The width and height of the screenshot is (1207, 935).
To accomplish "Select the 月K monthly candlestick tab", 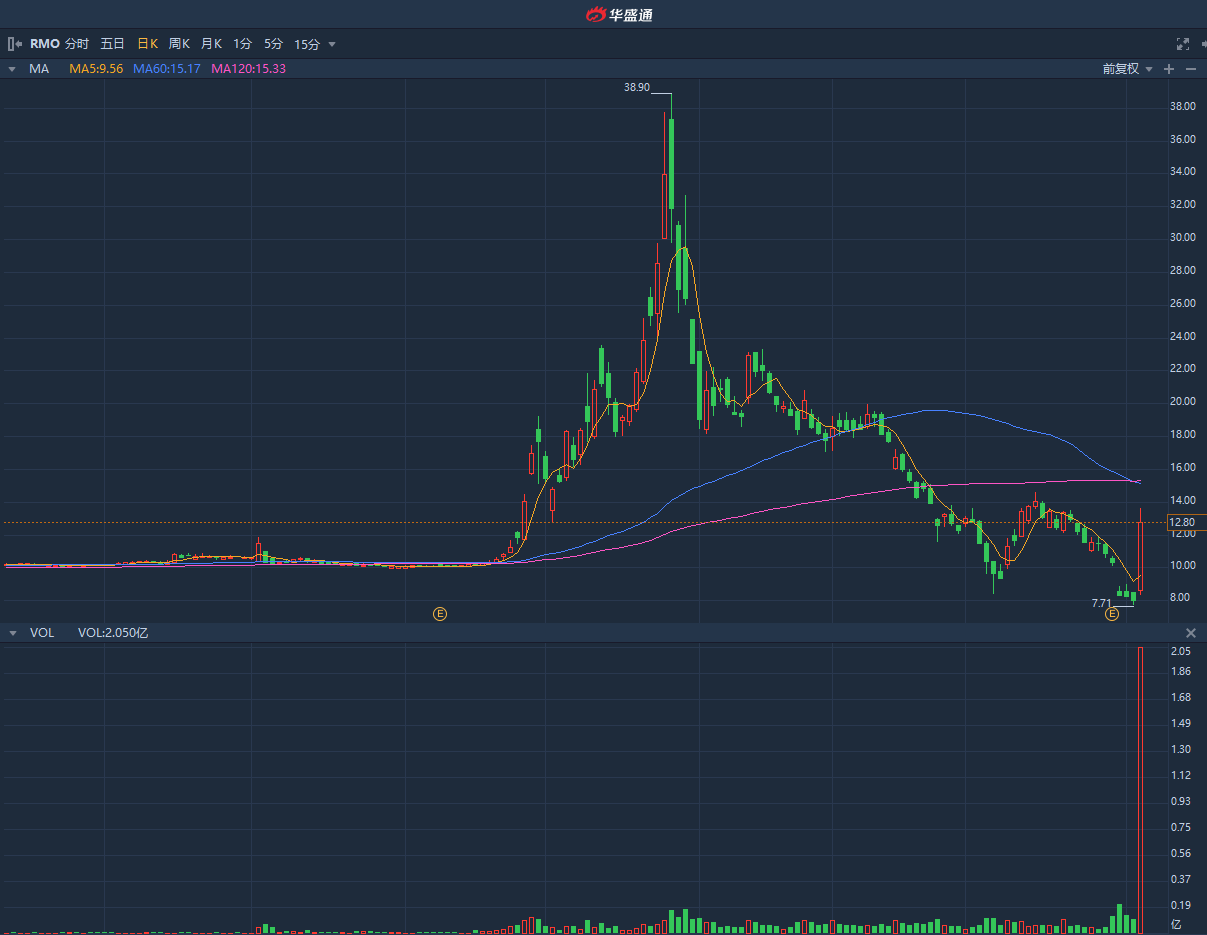I will coord(211,44).
